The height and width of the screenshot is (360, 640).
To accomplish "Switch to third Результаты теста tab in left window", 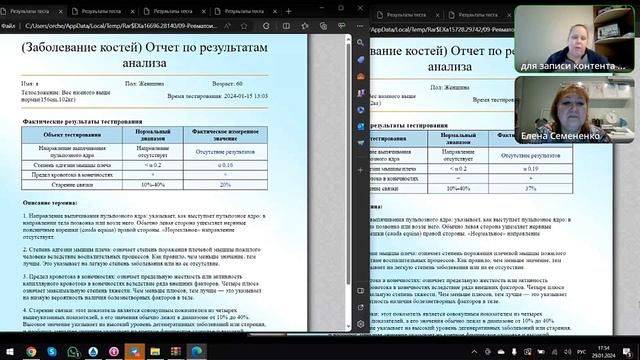I will (173, 11).
